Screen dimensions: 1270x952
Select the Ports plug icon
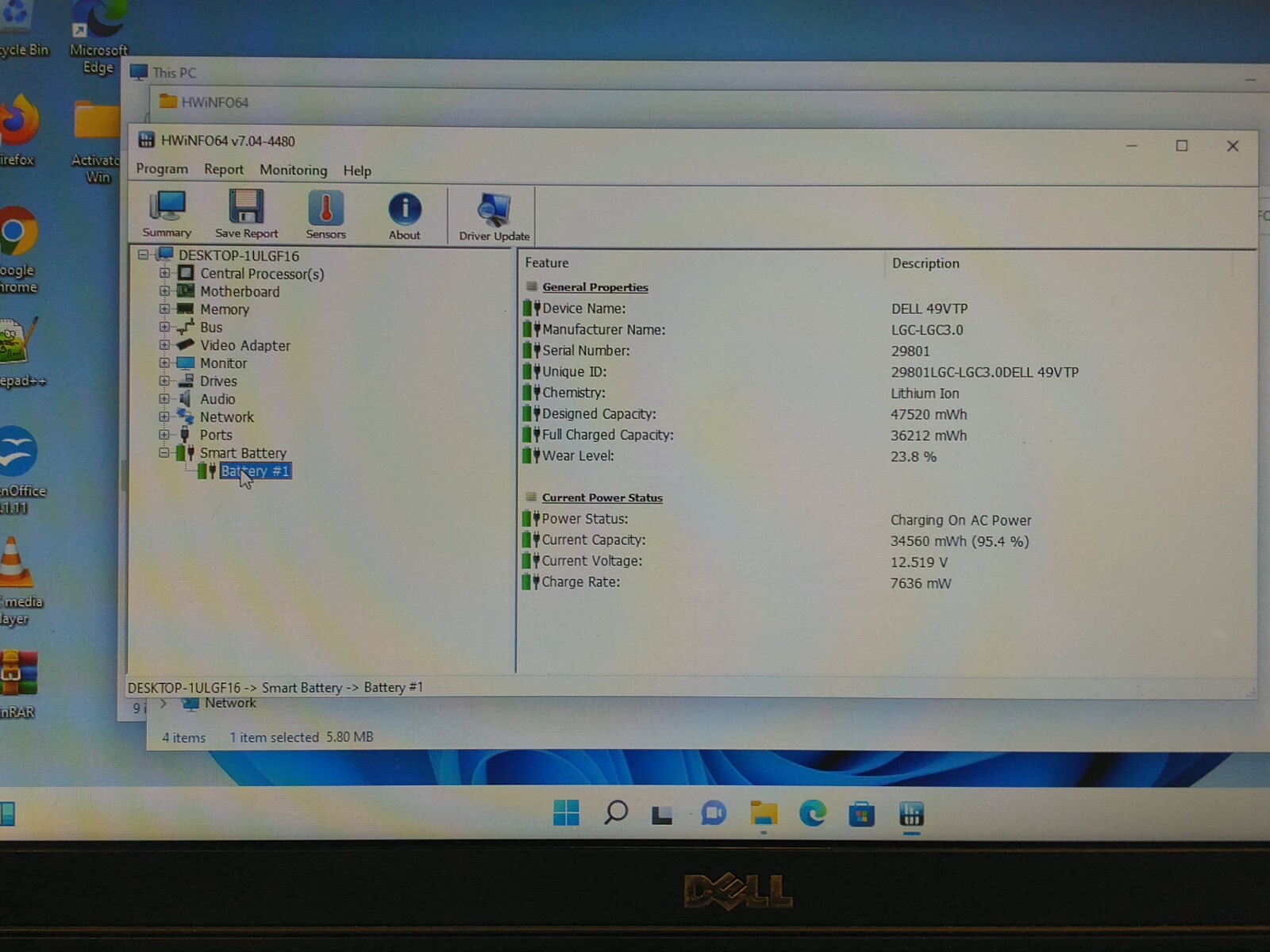[184, 434]
